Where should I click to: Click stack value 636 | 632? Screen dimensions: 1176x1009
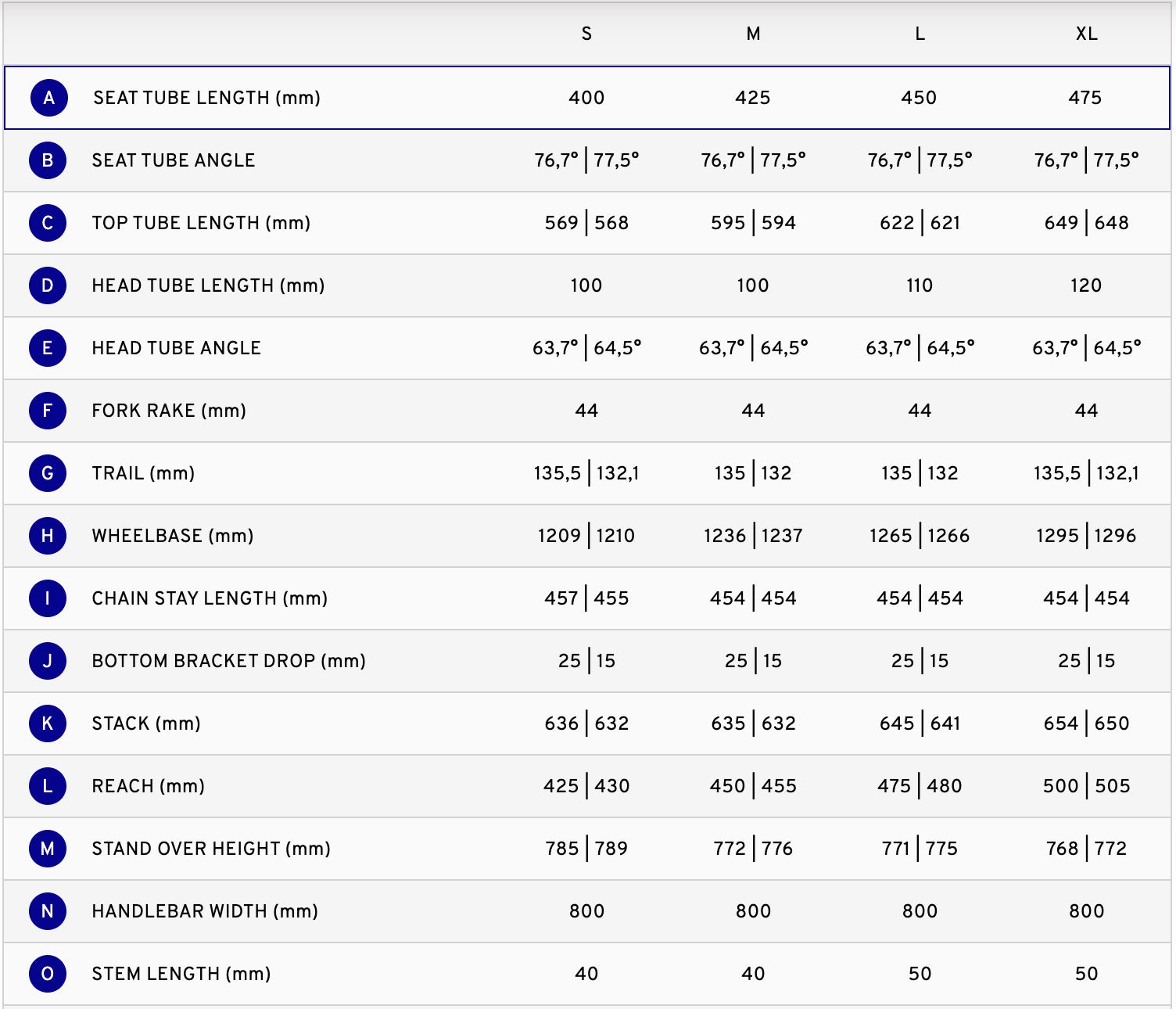586,724
